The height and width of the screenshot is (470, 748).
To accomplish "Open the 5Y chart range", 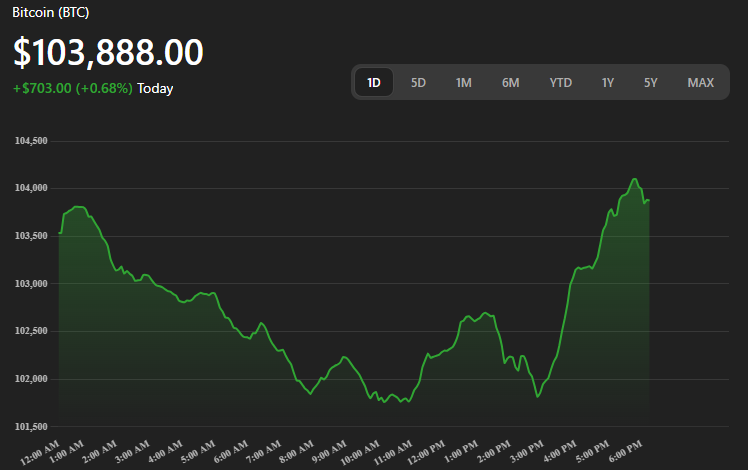I will click(x=651, y=83).
